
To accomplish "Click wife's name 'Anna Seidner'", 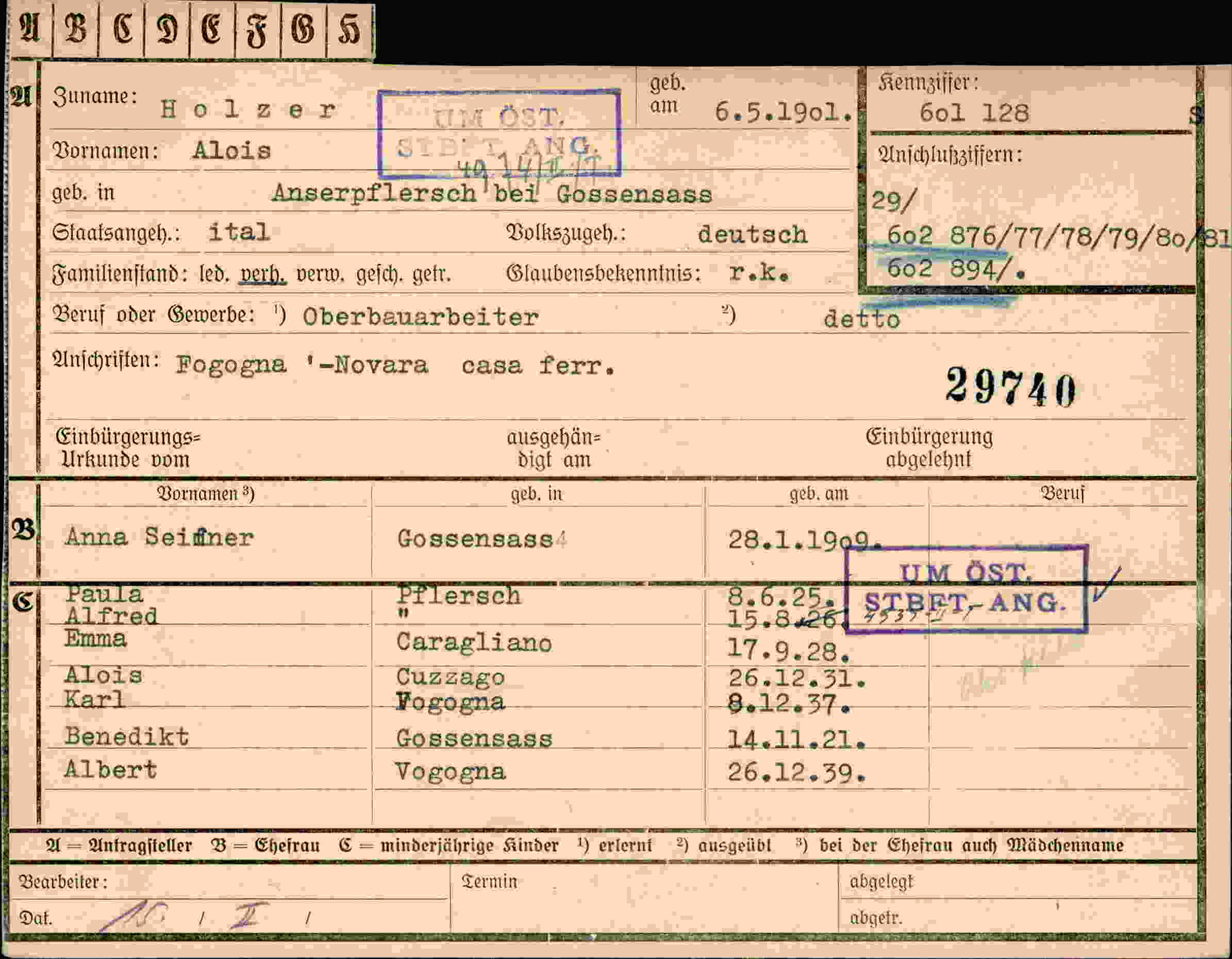I will (159, 537).
